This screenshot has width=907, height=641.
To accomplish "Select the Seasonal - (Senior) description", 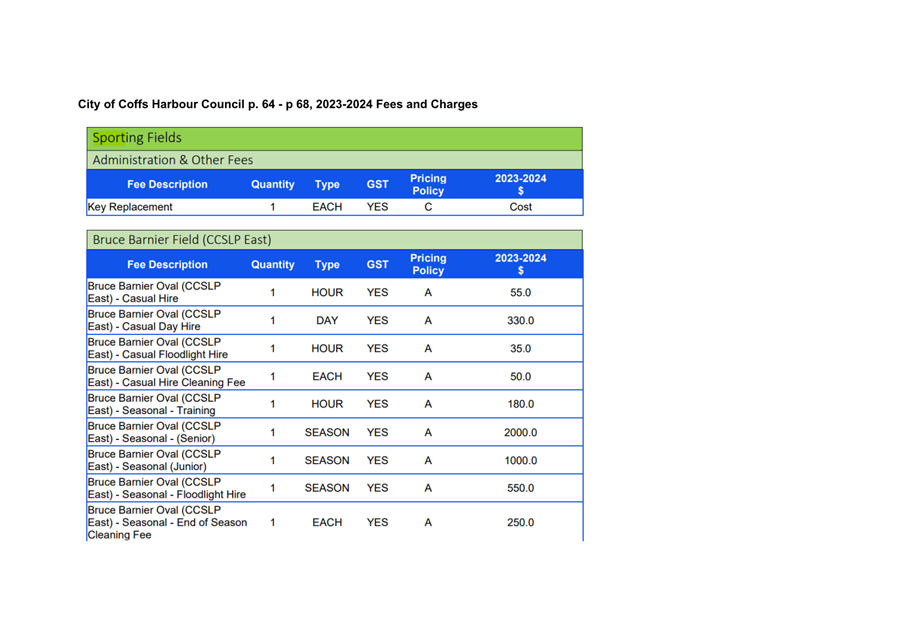I will pyautogui.click(x=154, y=432).
